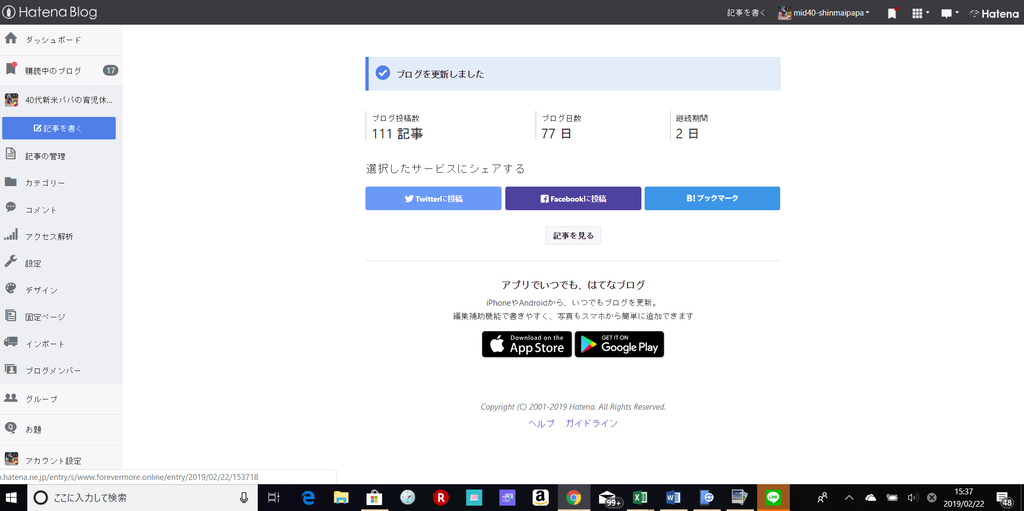Click the アクセス解析 bar chart icon

(x=10, y=235)
